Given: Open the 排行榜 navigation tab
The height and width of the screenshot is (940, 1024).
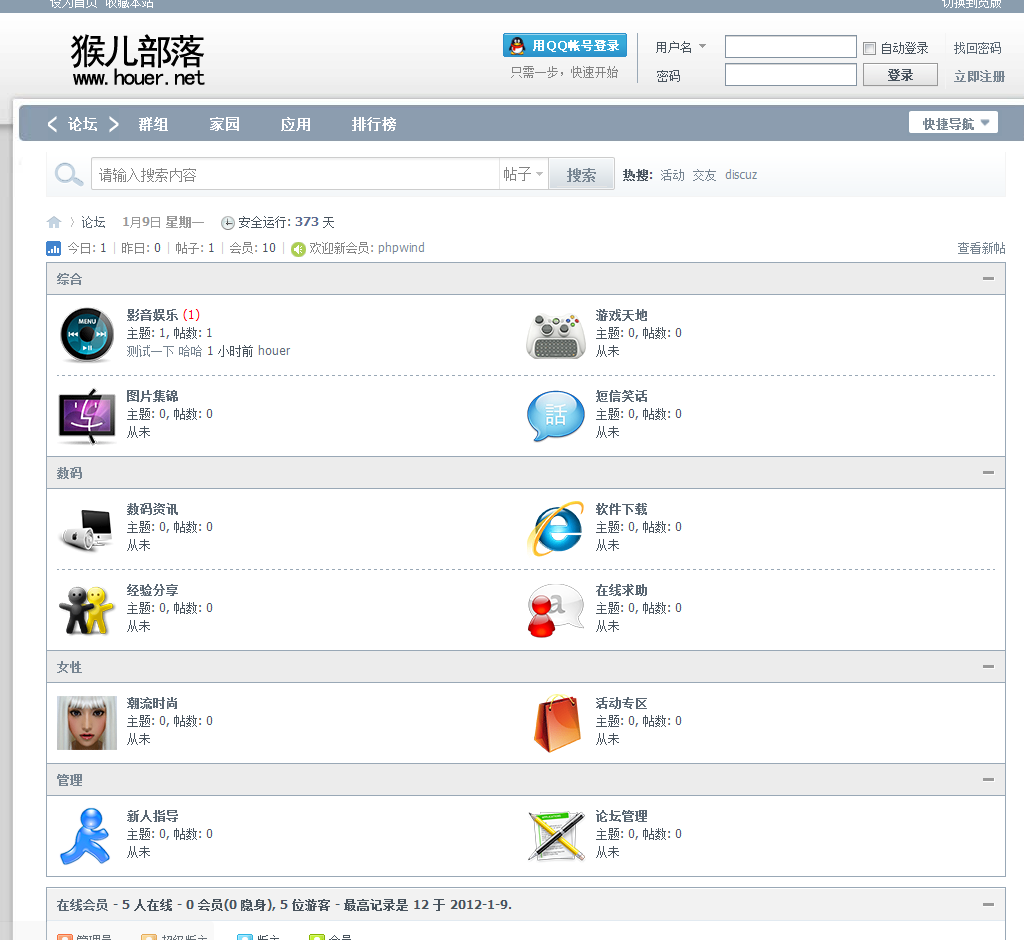Looking at the screenshot, I should 374,124.
